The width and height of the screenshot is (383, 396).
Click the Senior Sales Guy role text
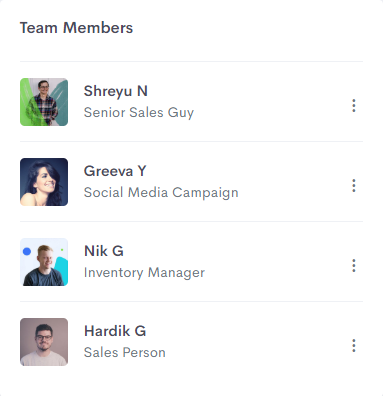(x=139, y=113)
